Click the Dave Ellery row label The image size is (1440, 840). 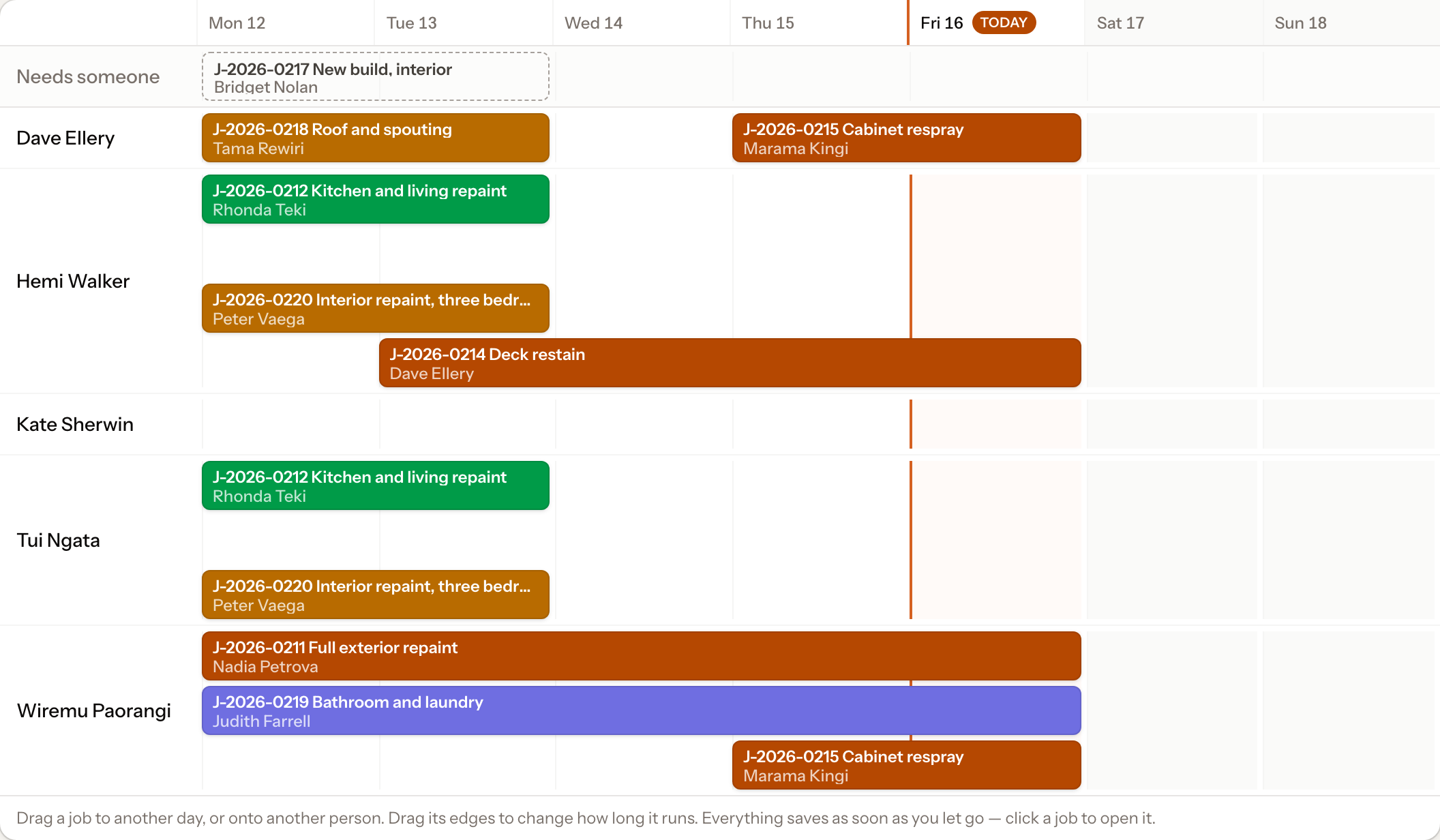pos(65,138)
